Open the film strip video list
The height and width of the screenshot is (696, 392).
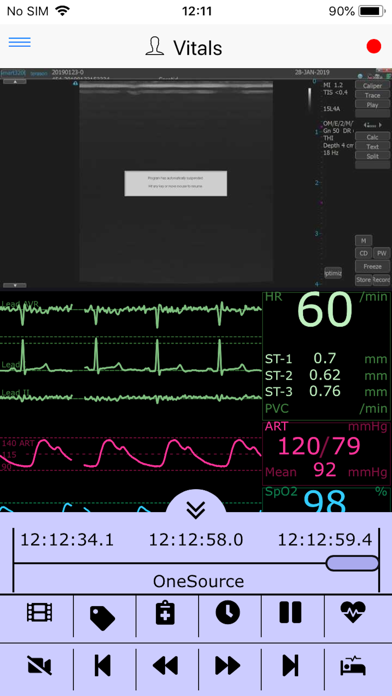tap(40, 613)
